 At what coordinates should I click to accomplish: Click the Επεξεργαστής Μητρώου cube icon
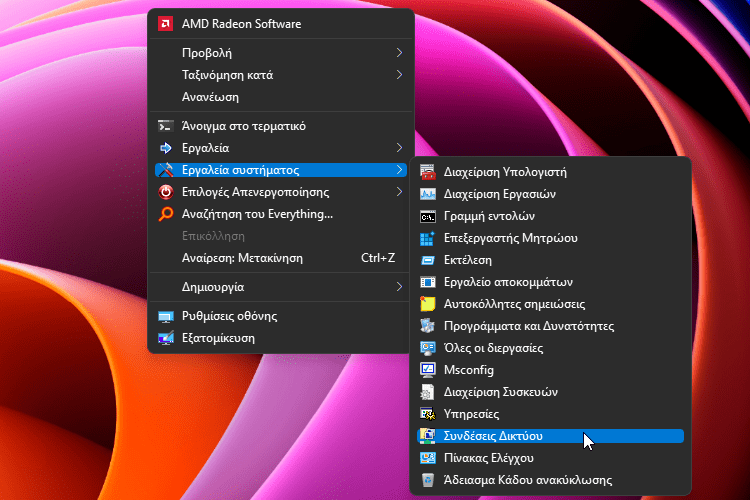pos(427,238)
